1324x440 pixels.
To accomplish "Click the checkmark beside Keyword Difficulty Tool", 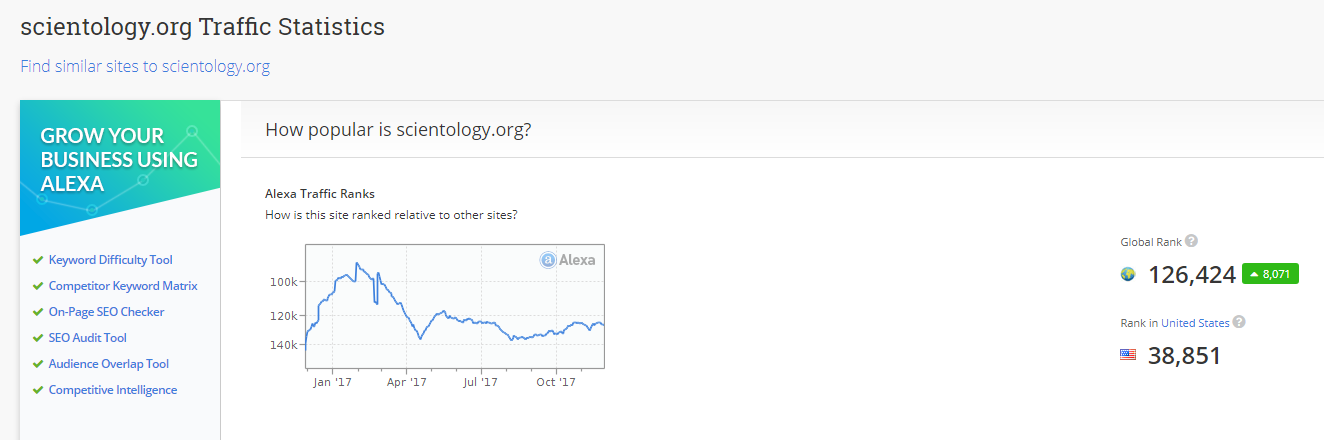I will coord(38,260).
